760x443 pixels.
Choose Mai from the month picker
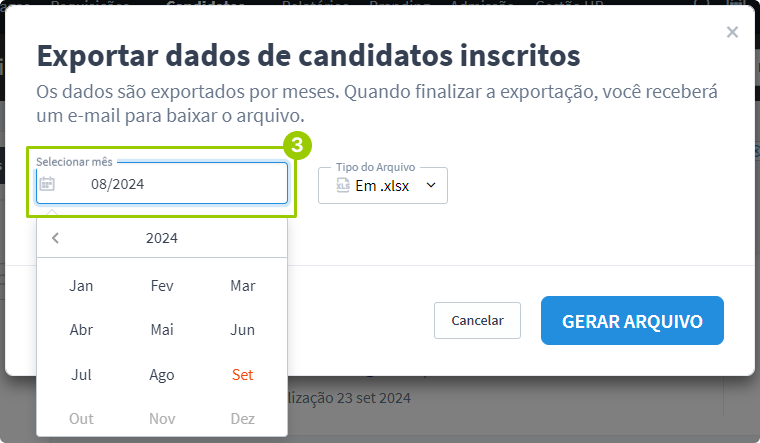[x=162, y=330]
